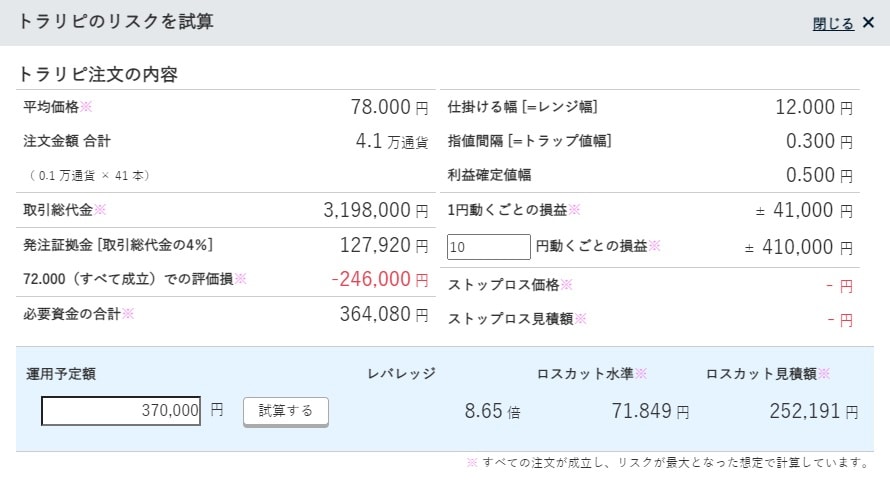
Task: Click the 指値間隔 [=トラップ値幅] label
Action: [529, 141]
